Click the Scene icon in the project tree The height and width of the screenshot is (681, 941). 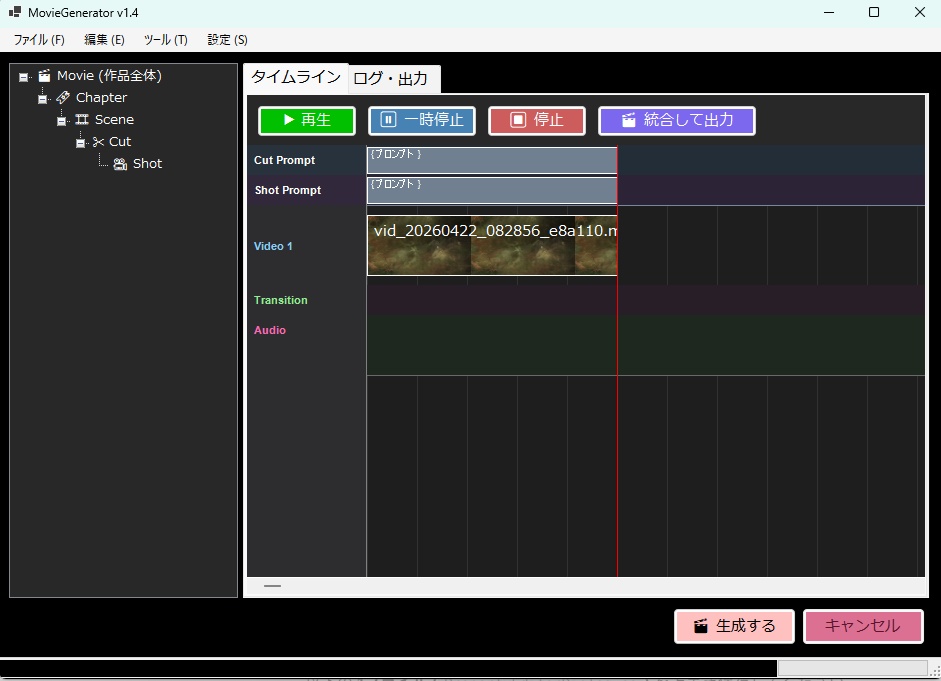coord(81,119)
